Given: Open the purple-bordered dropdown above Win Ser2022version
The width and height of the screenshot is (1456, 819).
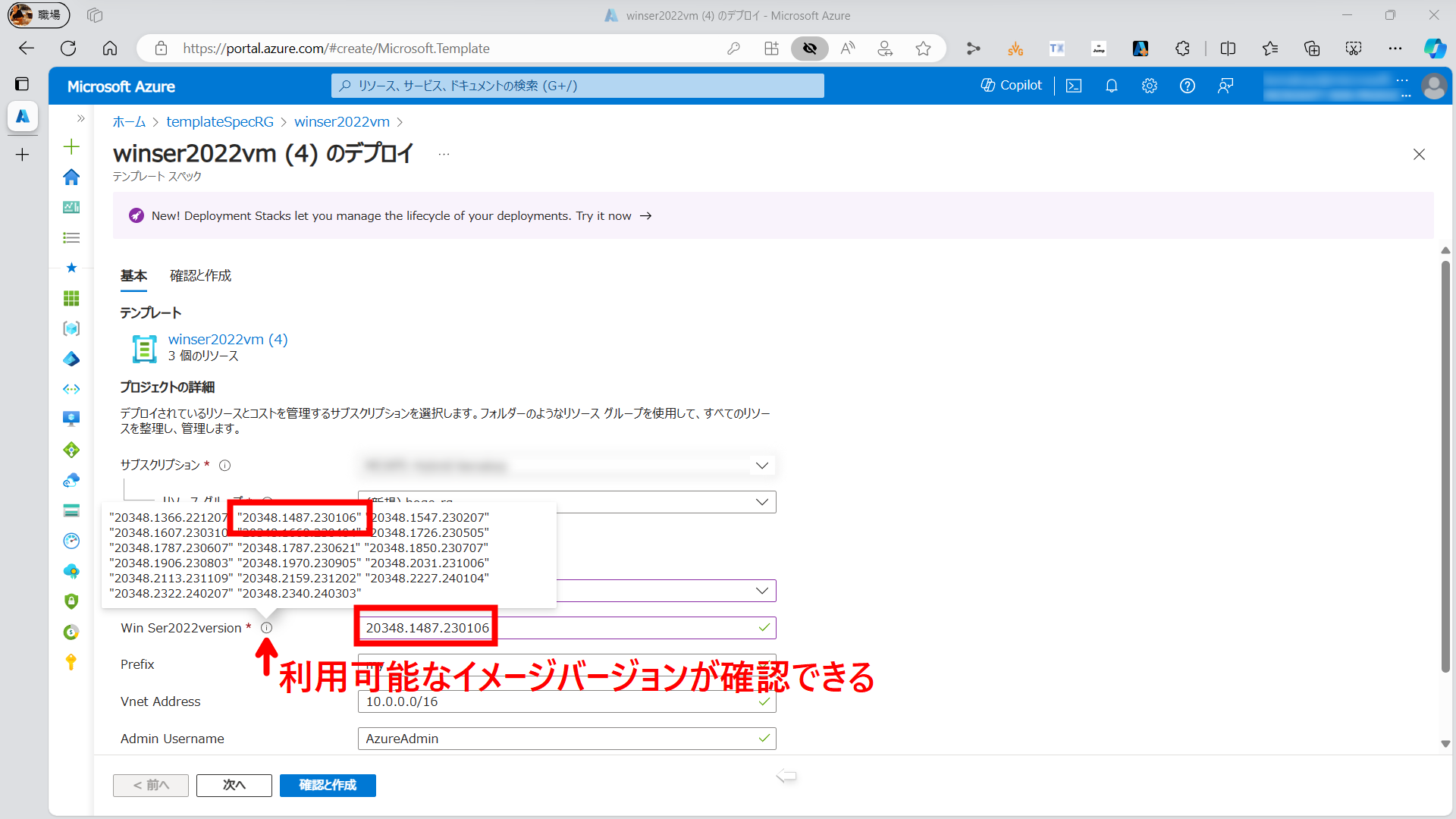Looking at the screenshot, I should (666, 591).
